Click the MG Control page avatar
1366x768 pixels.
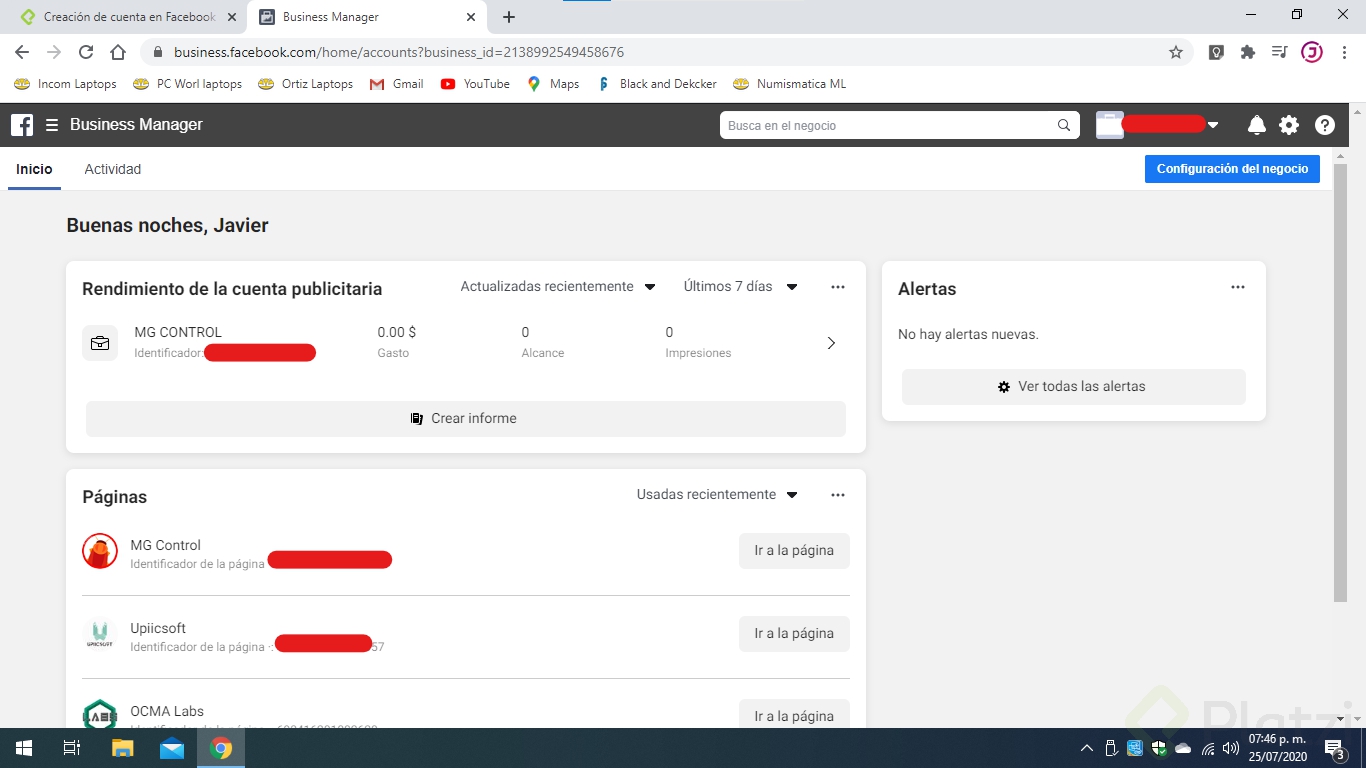pos(100,551)
